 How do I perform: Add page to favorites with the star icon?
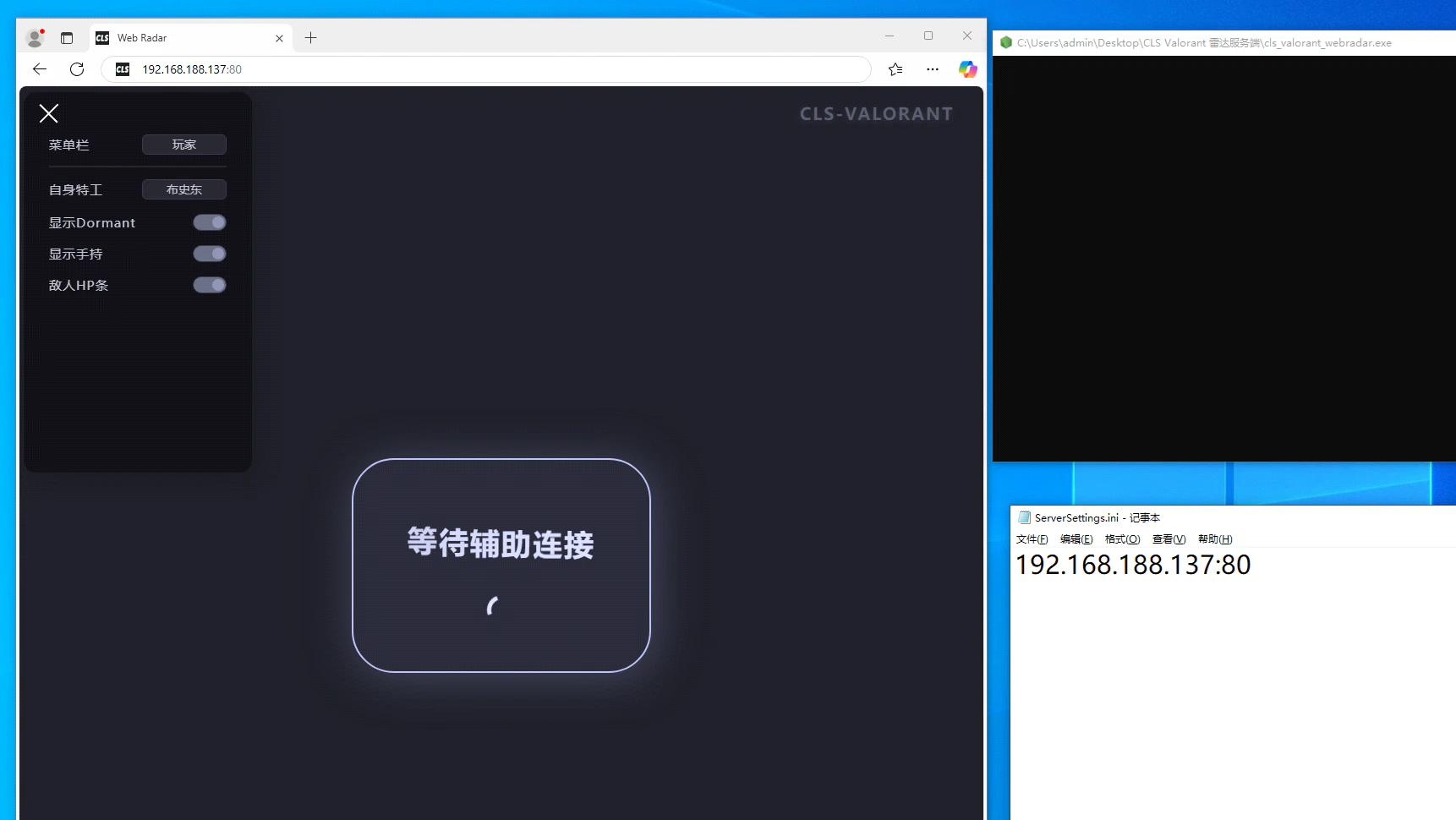click(895, 69)
